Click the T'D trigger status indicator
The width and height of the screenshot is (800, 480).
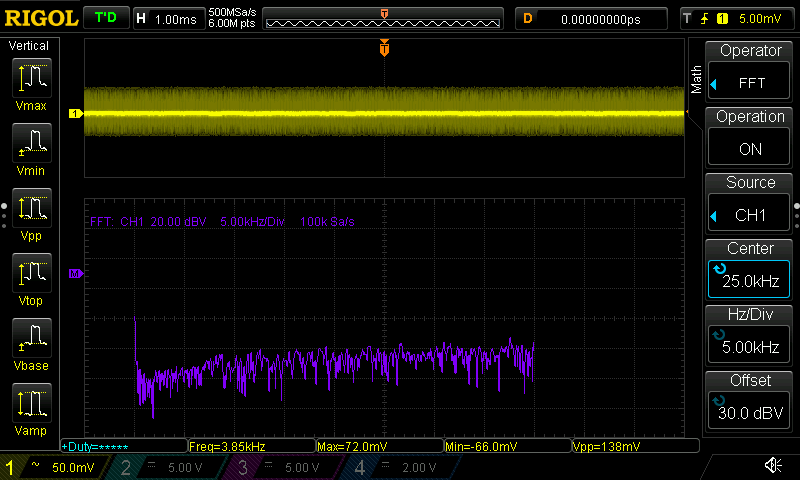[106, 18]
